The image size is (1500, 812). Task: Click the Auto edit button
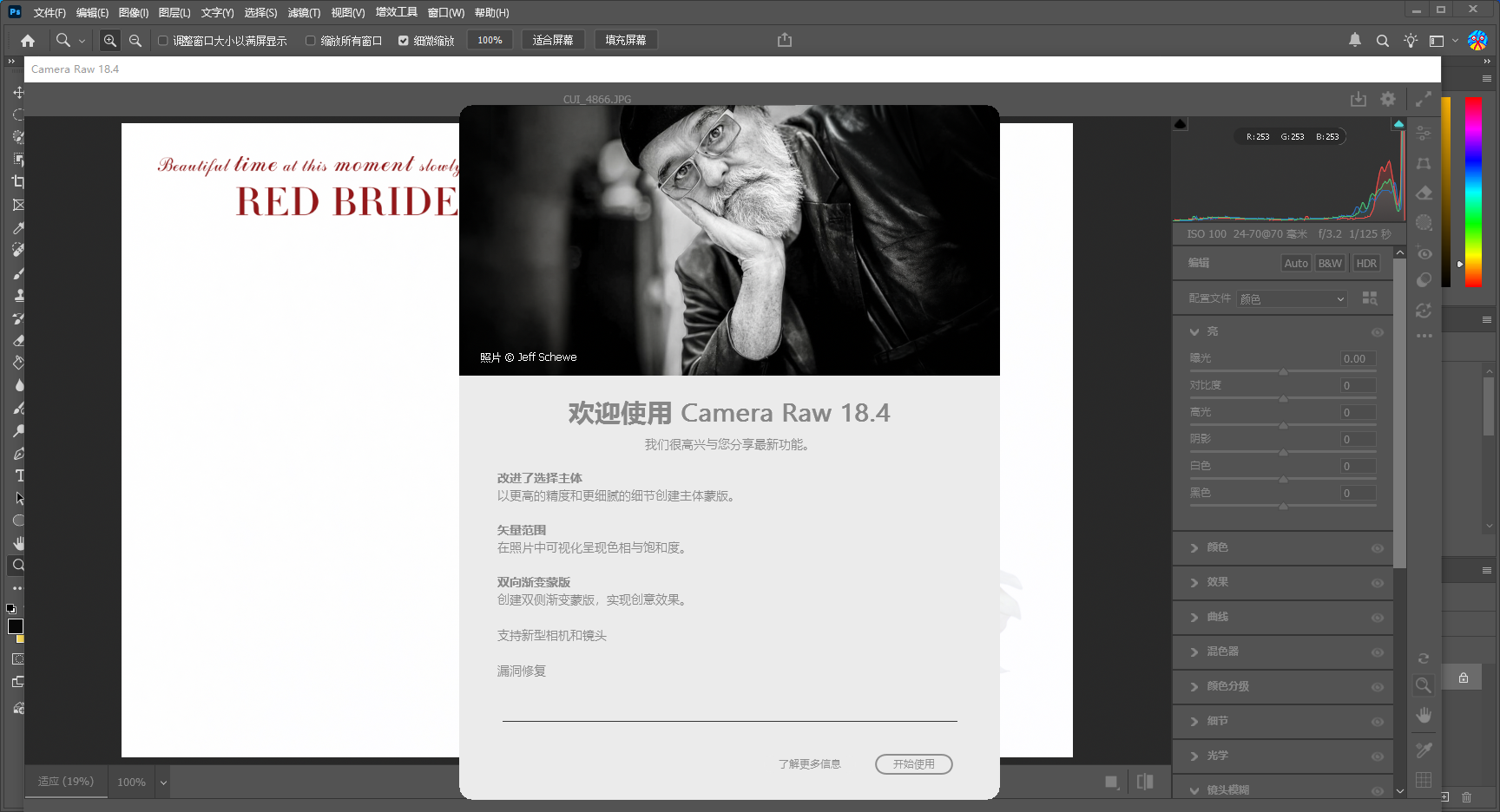[1296, 264]
